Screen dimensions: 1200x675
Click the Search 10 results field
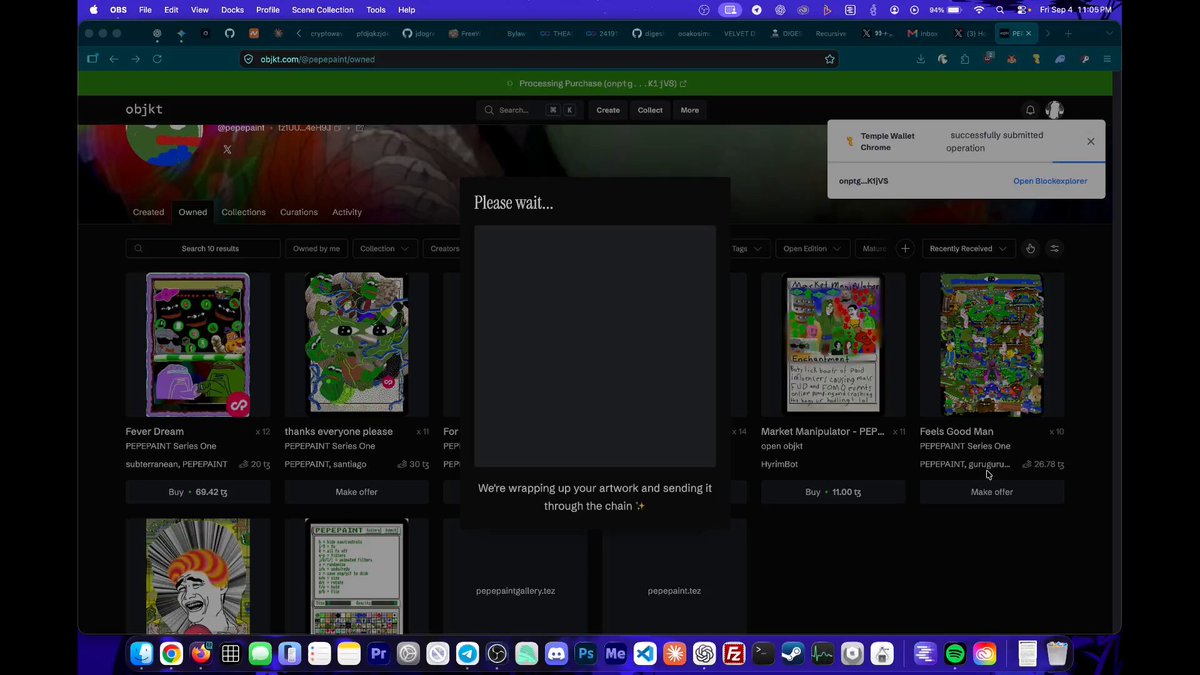coord(203,248)
